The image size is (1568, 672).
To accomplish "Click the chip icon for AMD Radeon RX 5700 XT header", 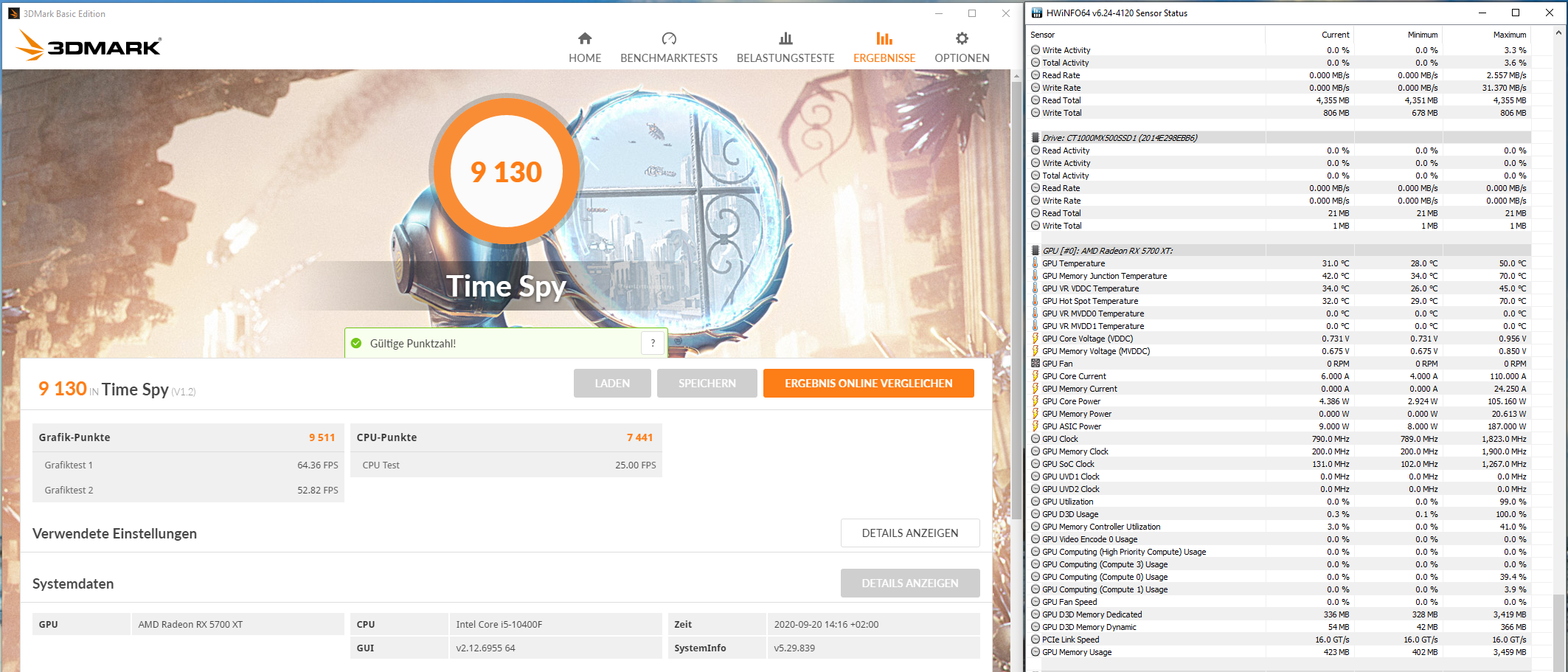I will coord(1035,251).
